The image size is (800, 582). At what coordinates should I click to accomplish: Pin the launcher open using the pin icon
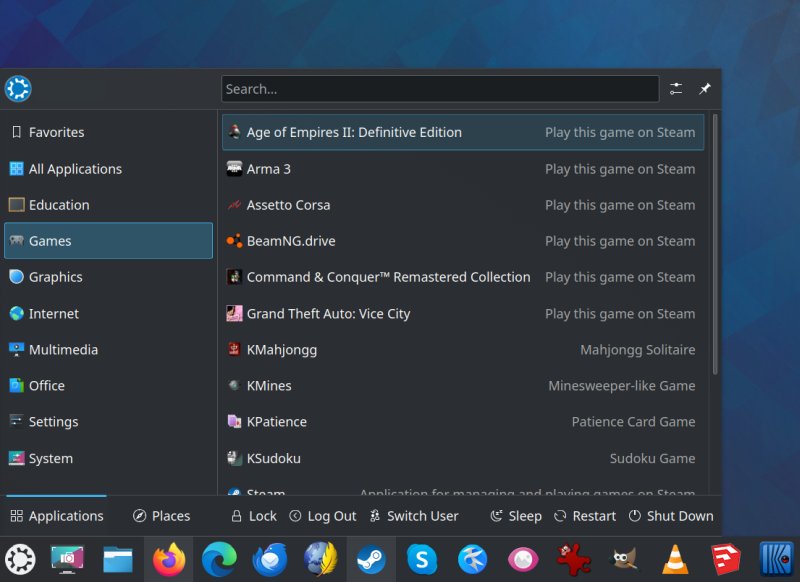pos(704,88)
